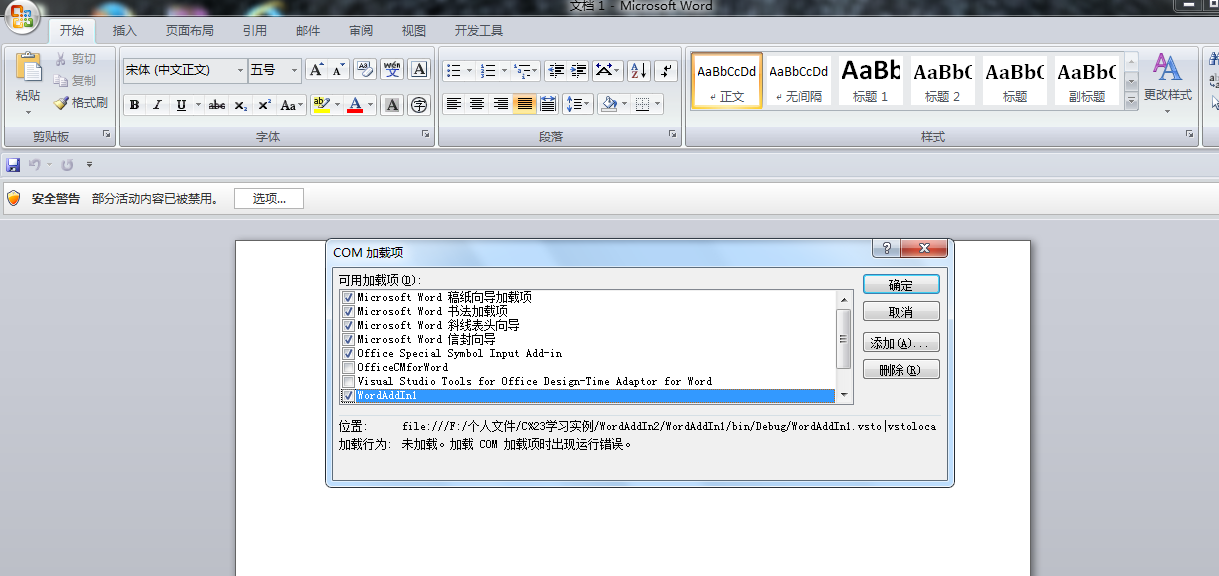Viewport: 1219px width, 576px height.
Task: Click the Copy (复制) icon
Action: pyautogui.click(x=62, y=81)
